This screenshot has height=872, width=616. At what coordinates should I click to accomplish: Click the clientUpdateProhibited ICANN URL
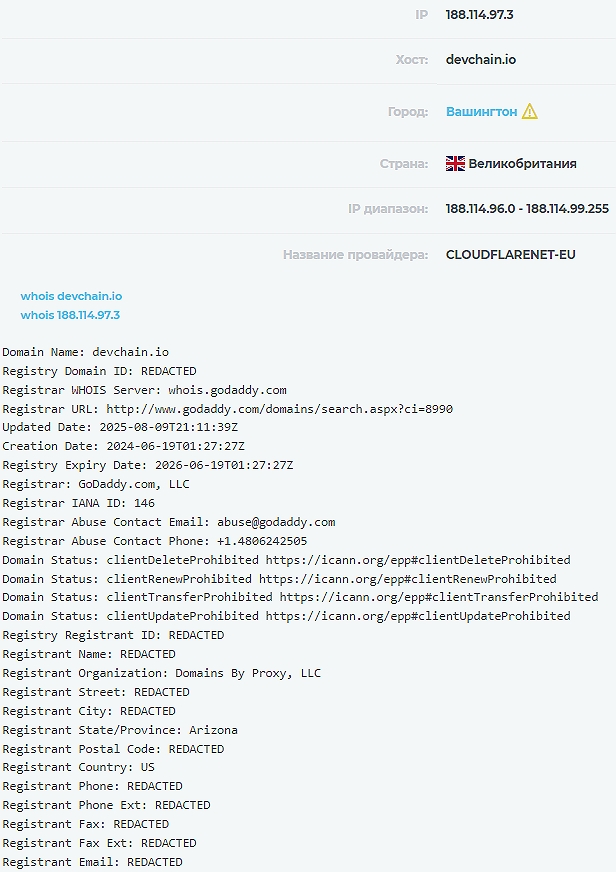418,616
